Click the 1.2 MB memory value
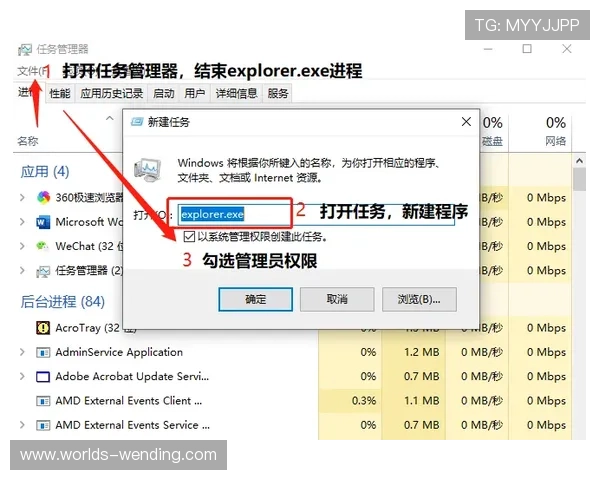 tap(422, 352)
